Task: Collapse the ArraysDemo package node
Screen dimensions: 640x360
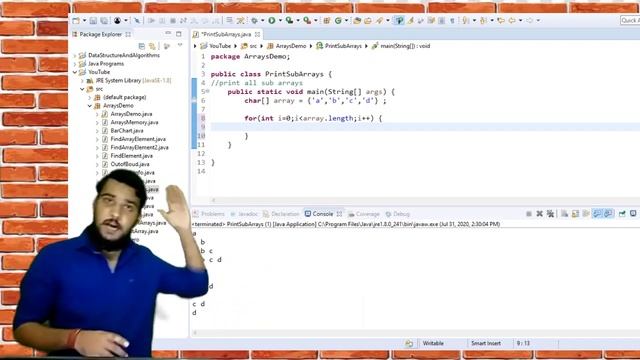Action: [x=89, y=105]
